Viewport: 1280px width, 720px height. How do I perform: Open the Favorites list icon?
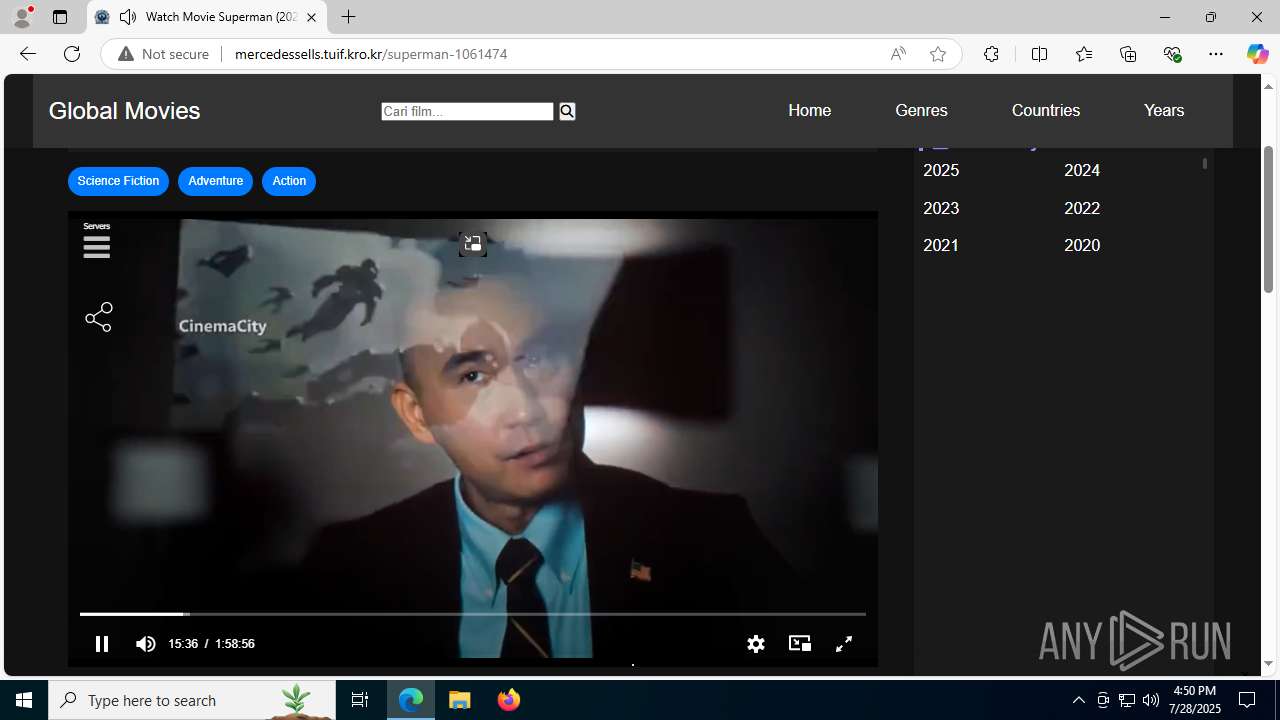pyautogui.click(x=1084, y=54)
